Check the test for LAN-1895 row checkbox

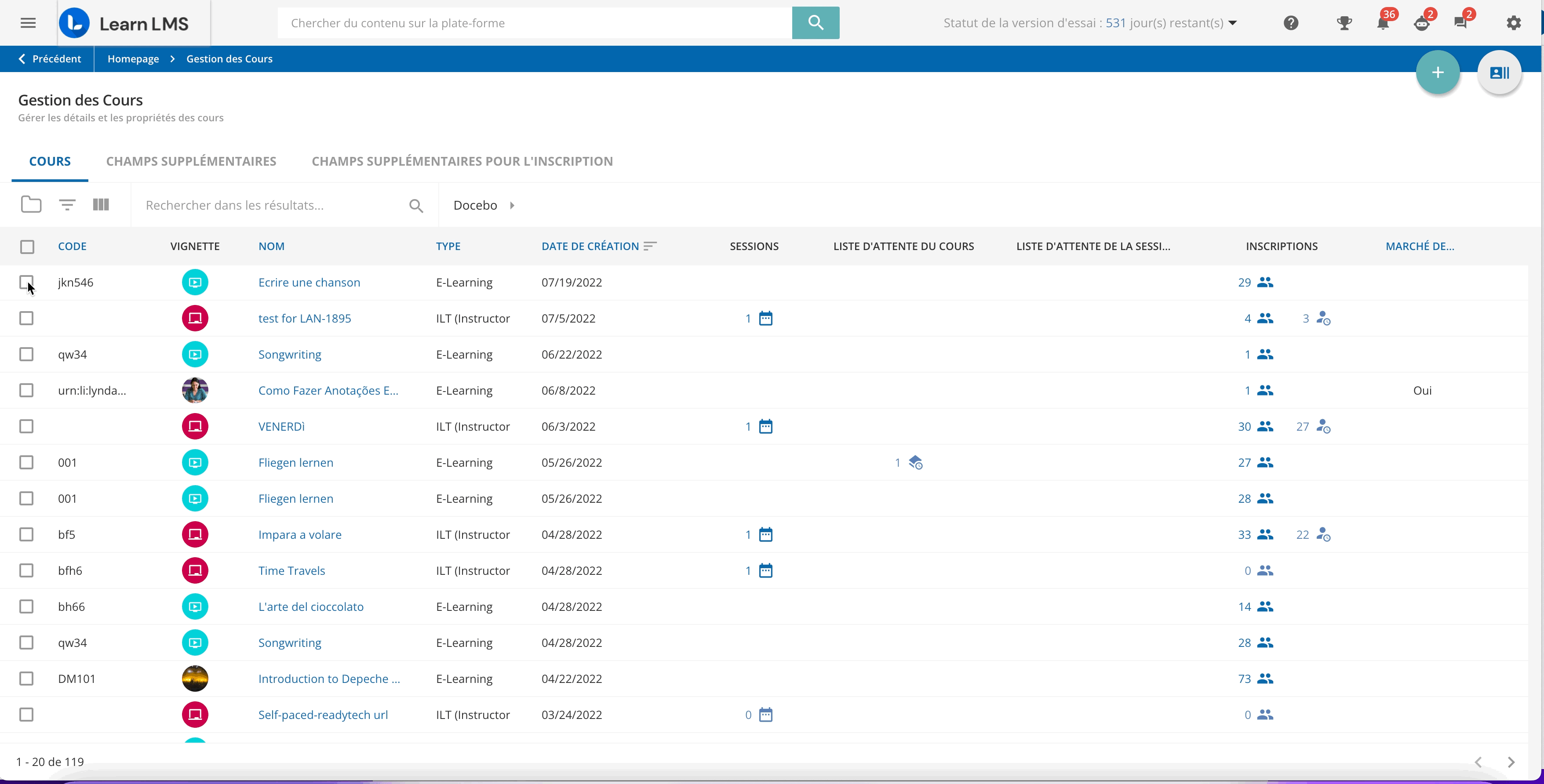coord(26,318)
